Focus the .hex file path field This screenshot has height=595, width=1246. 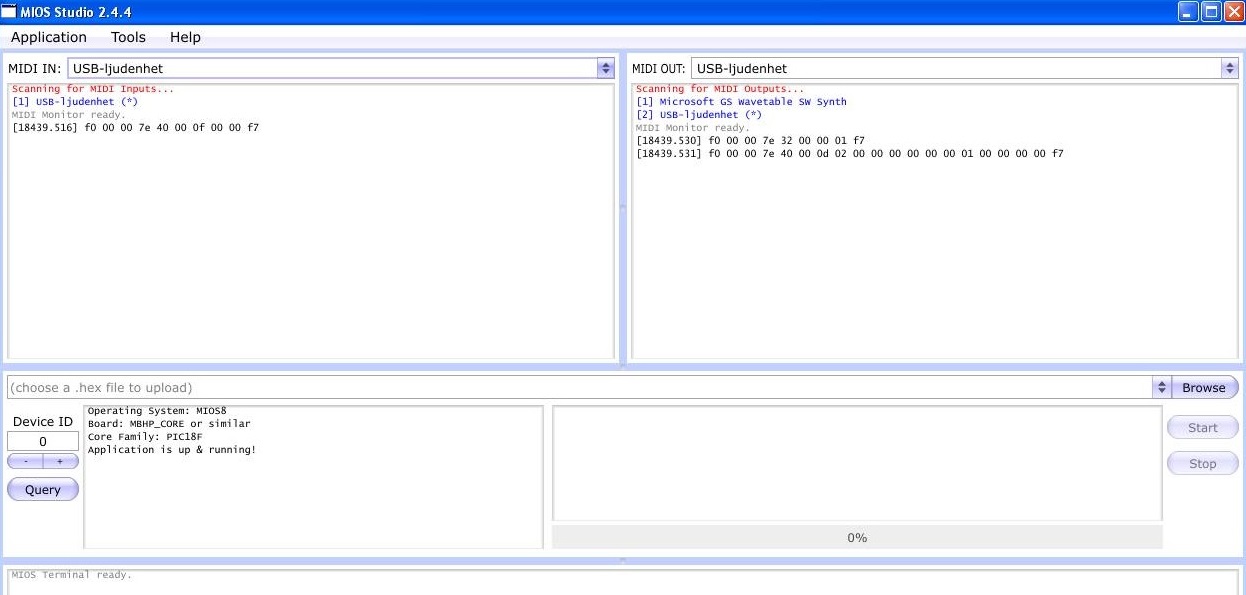coord(578,387)
